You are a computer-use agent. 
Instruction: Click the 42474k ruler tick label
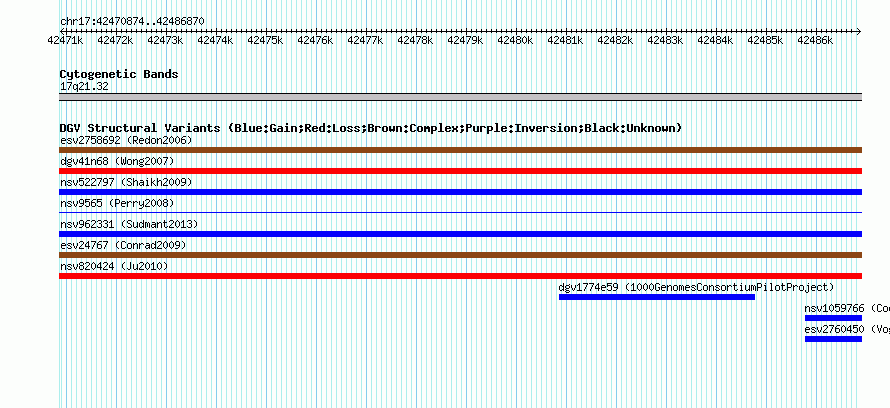215,40
